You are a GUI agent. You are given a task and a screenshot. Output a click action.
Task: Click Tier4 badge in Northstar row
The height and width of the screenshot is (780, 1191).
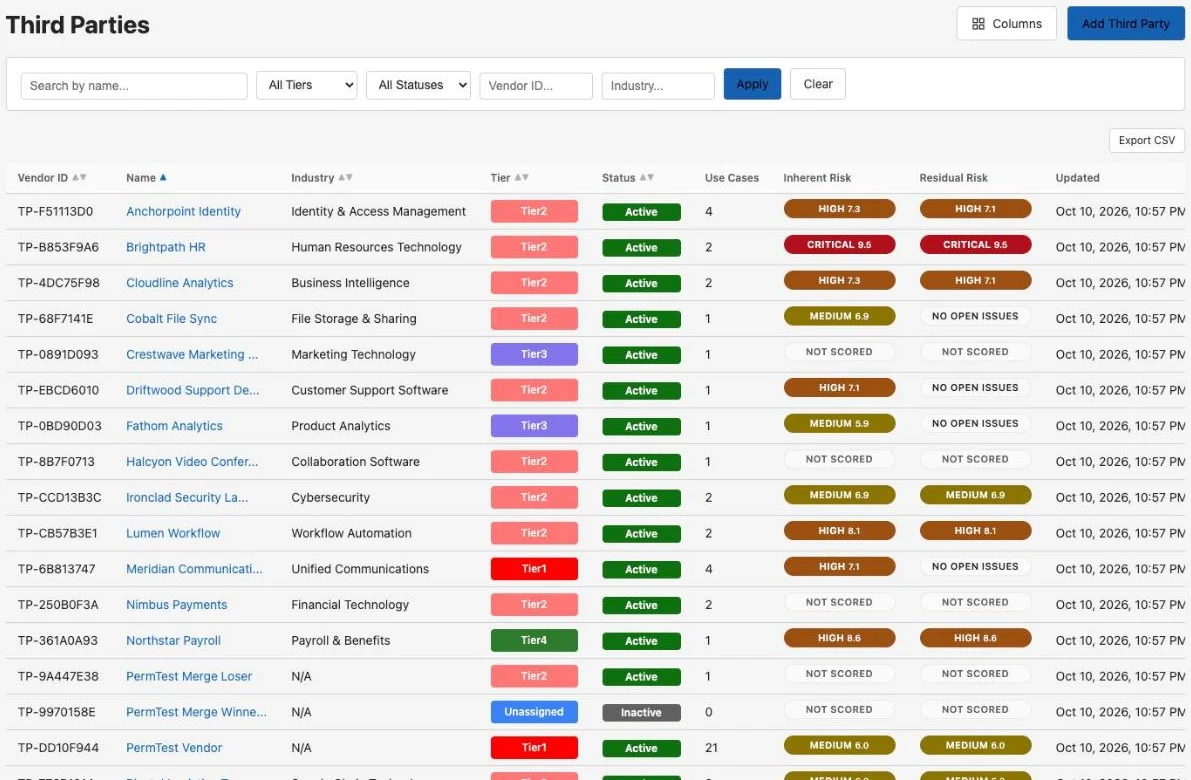[x=534, y=640]
